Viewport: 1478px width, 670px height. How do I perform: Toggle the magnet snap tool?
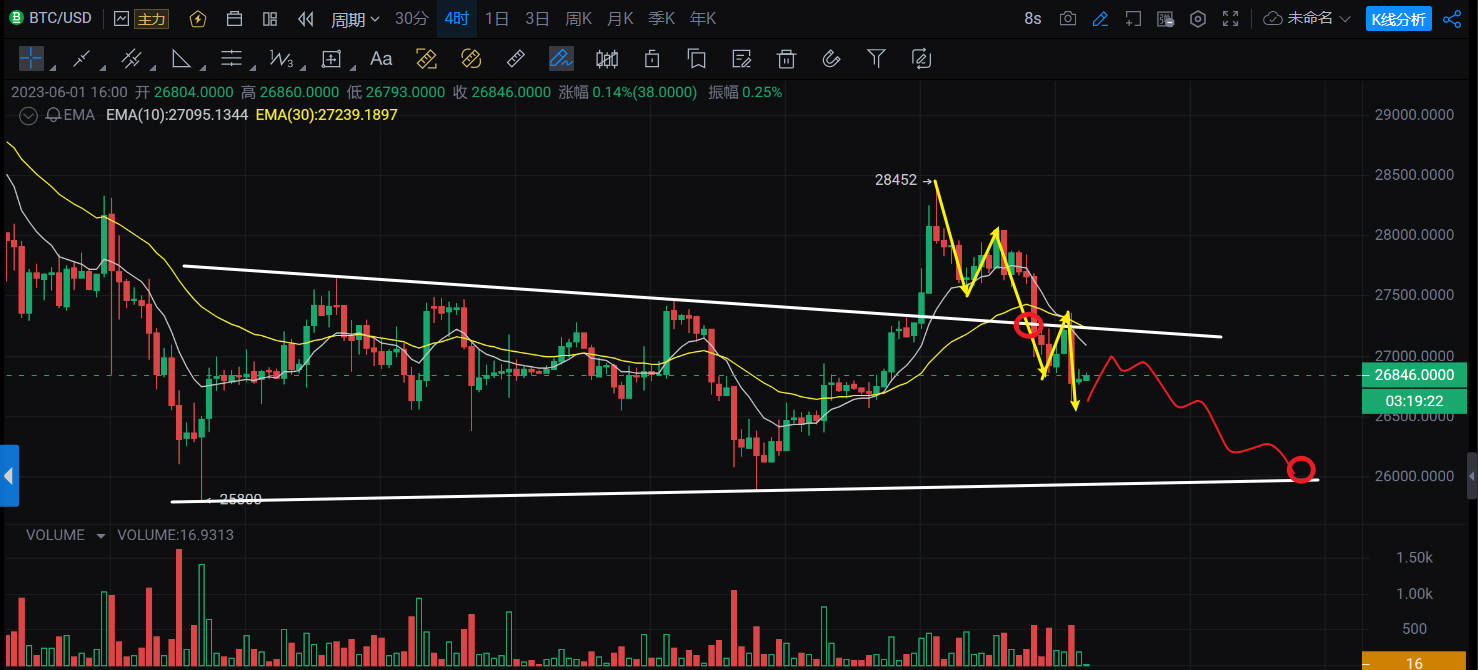(x=831, y=59)
